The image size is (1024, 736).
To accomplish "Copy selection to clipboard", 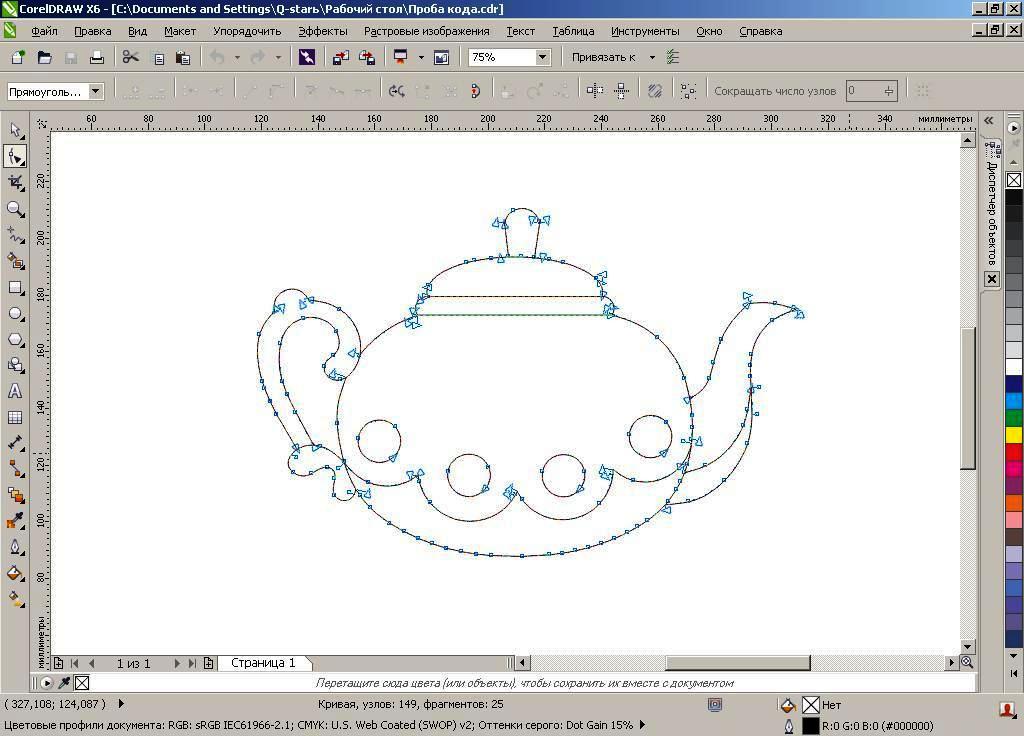I will point(159,58).
